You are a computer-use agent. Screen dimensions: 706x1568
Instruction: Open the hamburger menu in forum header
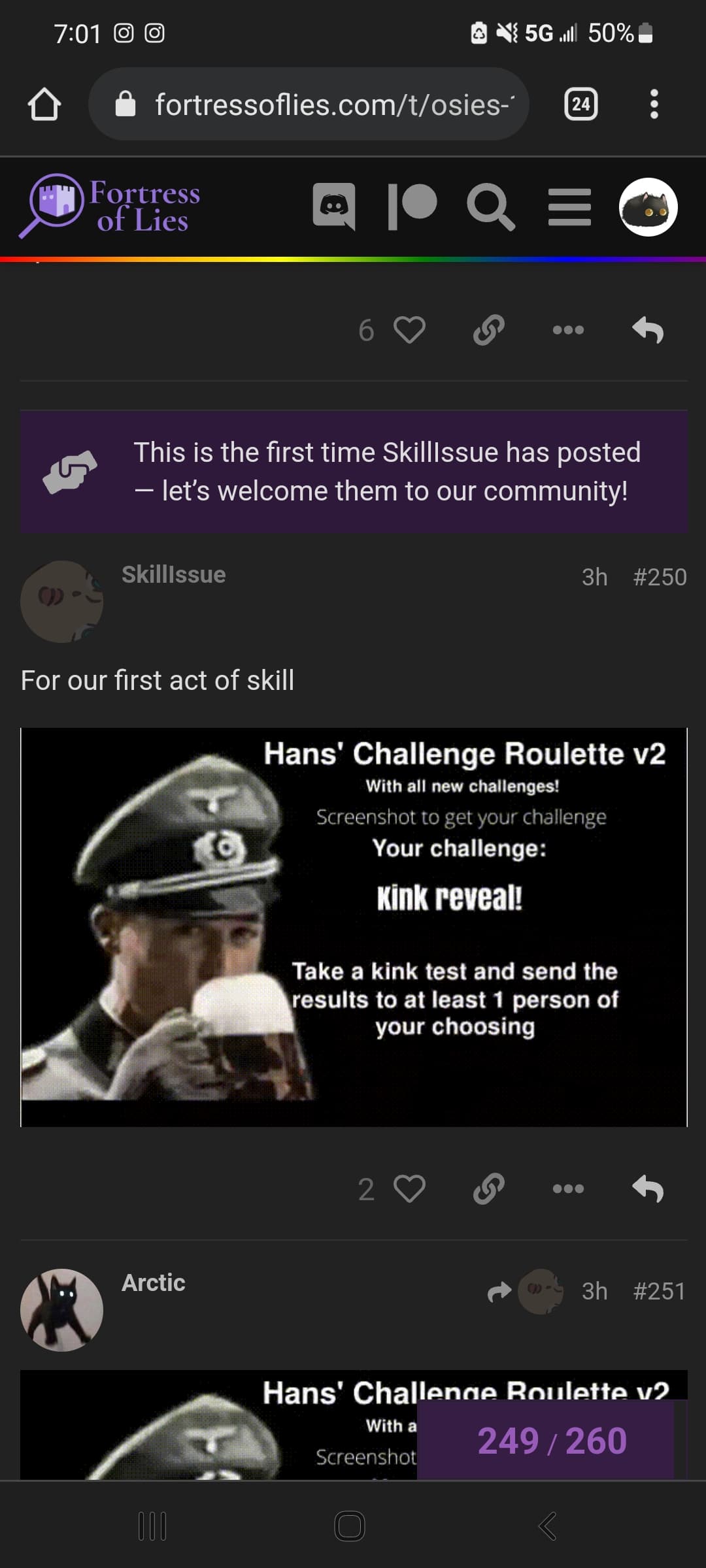[569, 207]
